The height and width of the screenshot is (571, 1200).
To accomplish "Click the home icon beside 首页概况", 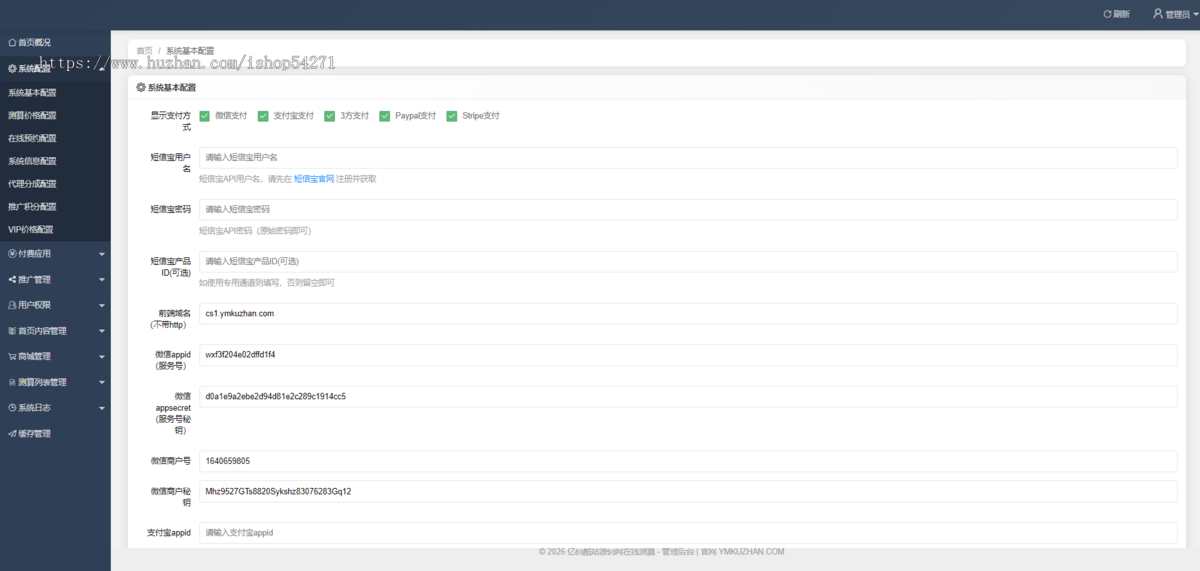I will pos(12,42).
